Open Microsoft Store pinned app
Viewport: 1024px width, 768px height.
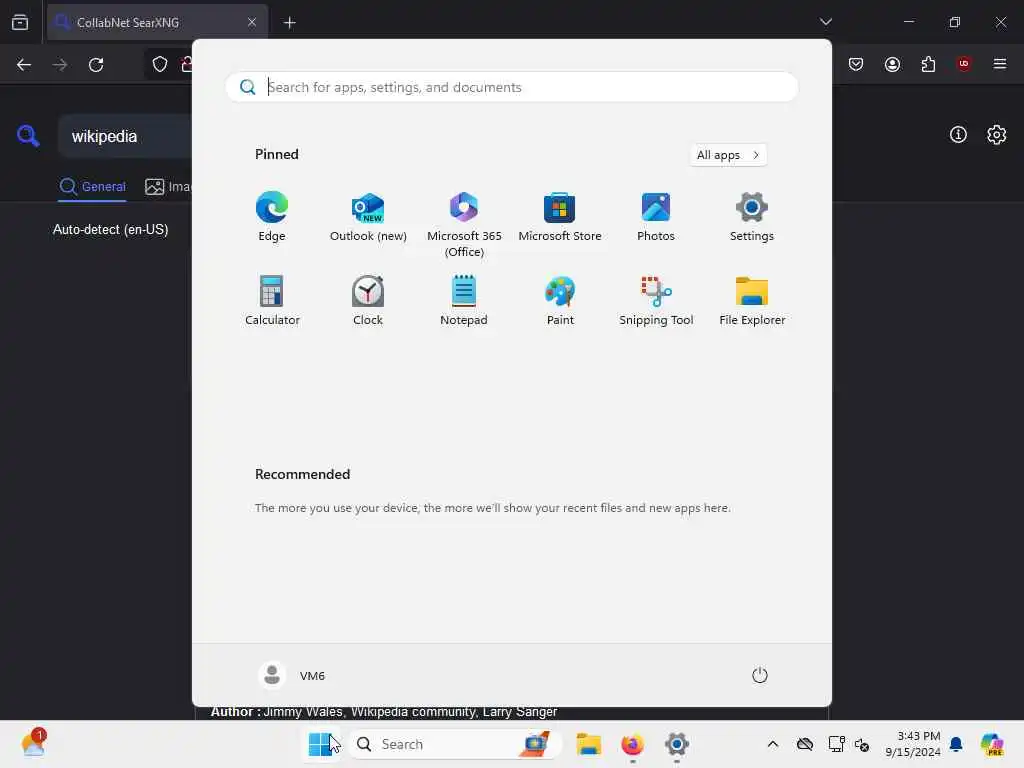tap(560, 217)
